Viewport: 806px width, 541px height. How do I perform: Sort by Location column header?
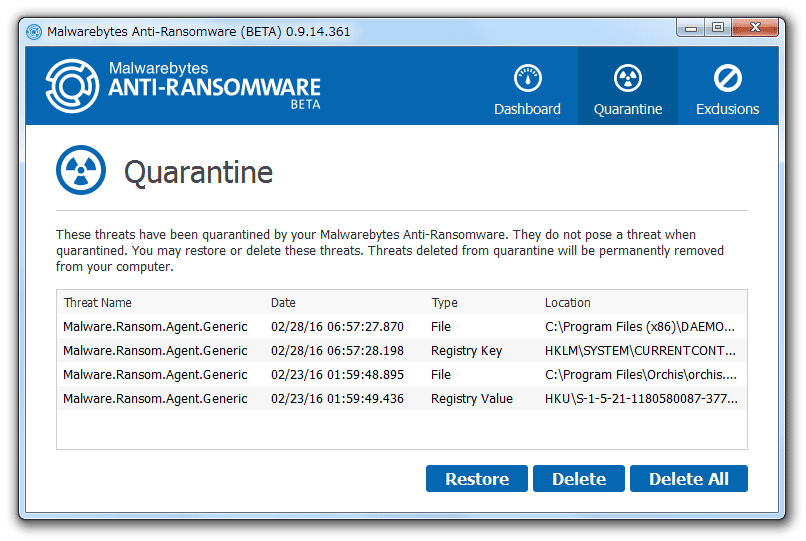[x=567, y=303]
